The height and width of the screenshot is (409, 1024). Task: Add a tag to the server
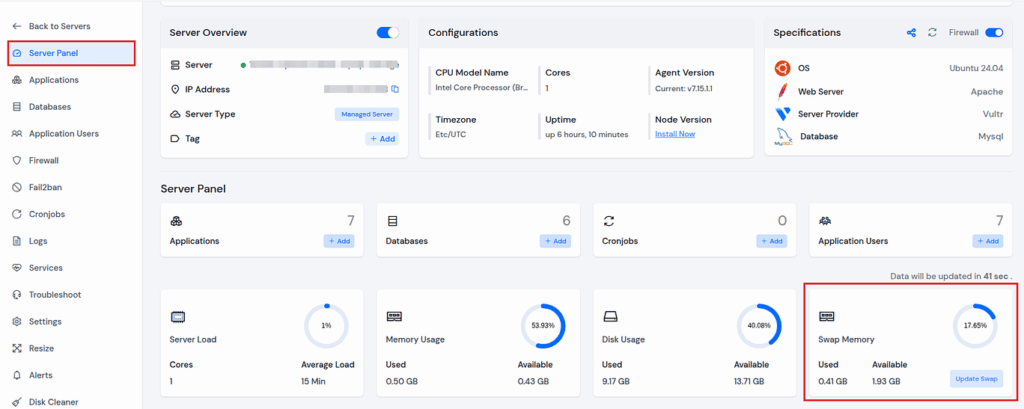click(x=382, y=139)
